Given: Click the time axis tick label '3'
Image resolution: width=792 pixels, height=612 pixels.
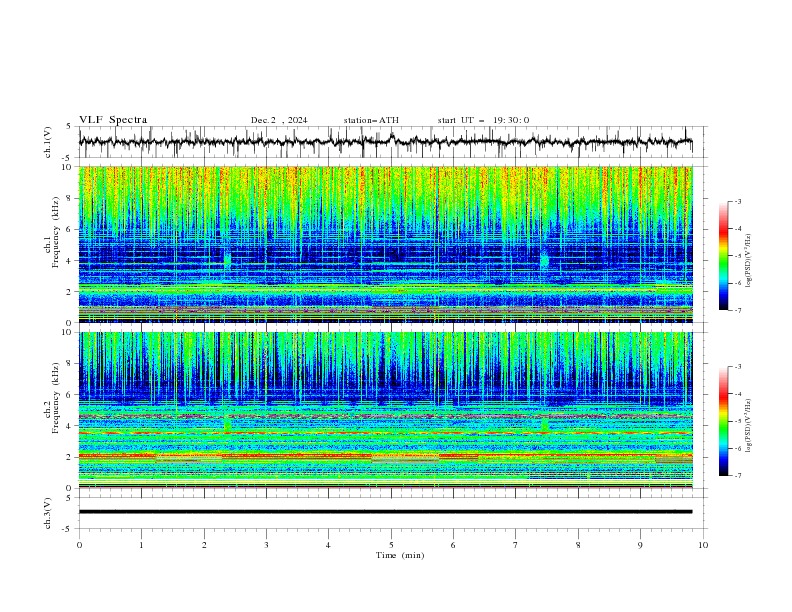Looking at the screenshot, I should pos(266,545).
